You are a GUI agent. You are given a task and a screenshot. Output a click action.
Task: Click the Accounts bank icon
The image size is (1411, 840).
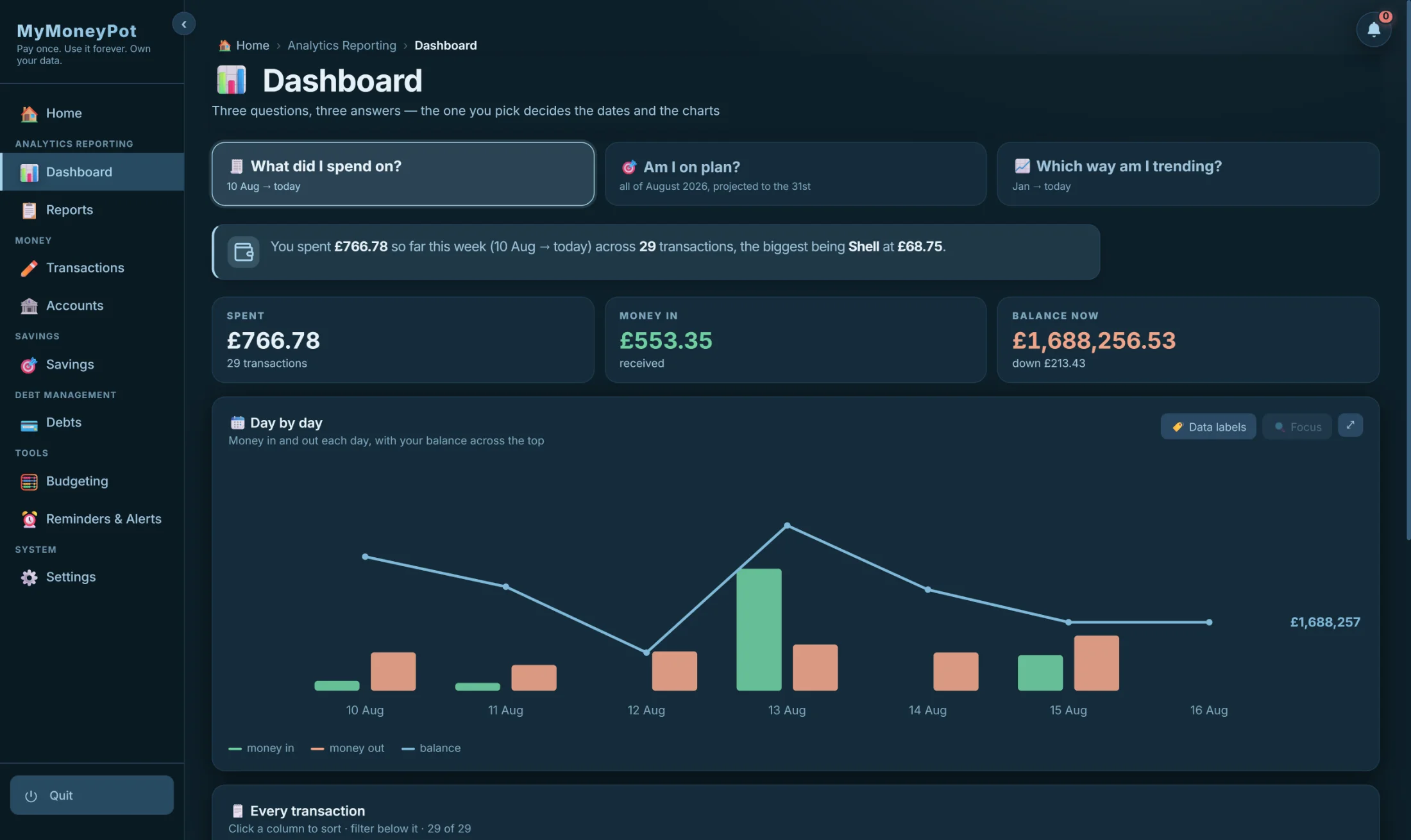pos(29,306)
